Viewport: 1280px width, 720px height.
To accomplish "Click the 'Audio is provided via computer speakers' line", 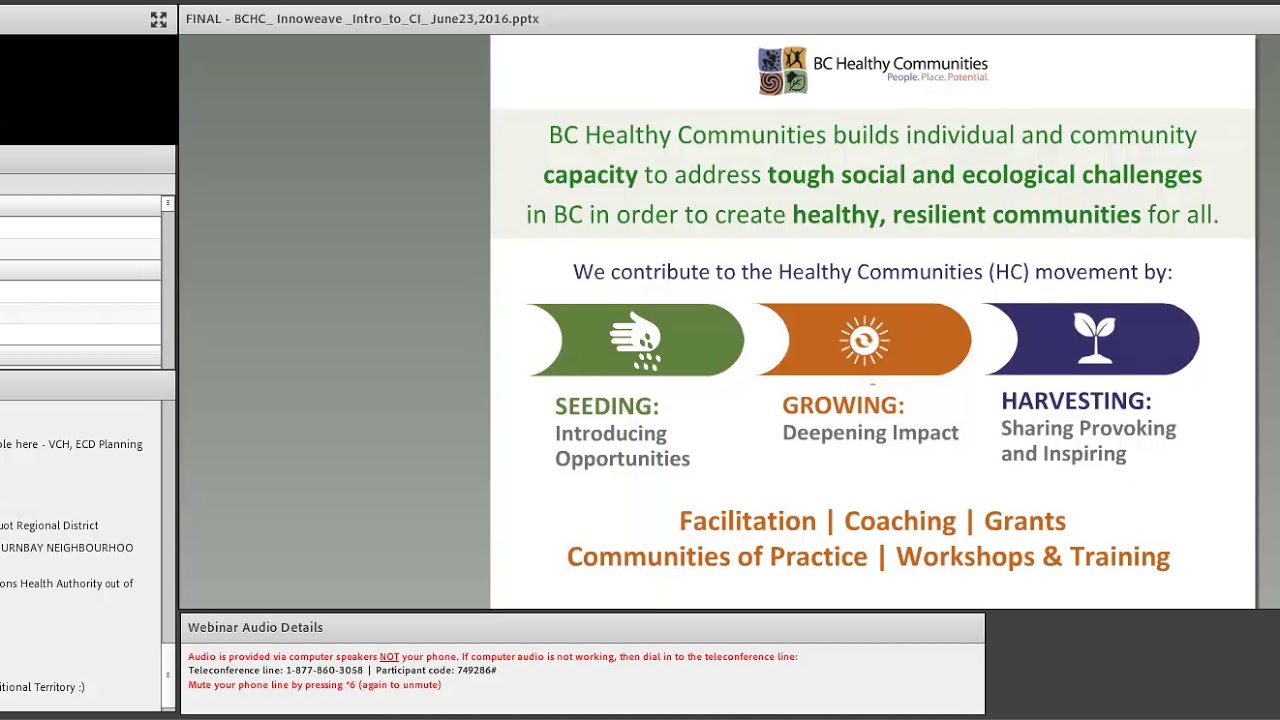I will 493,657.
